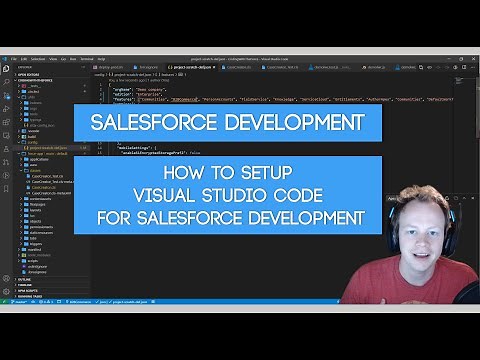Viewport: 480px width, 360px height.
Task: Click the remote indicator in status bar
Action: pos(4,302)
